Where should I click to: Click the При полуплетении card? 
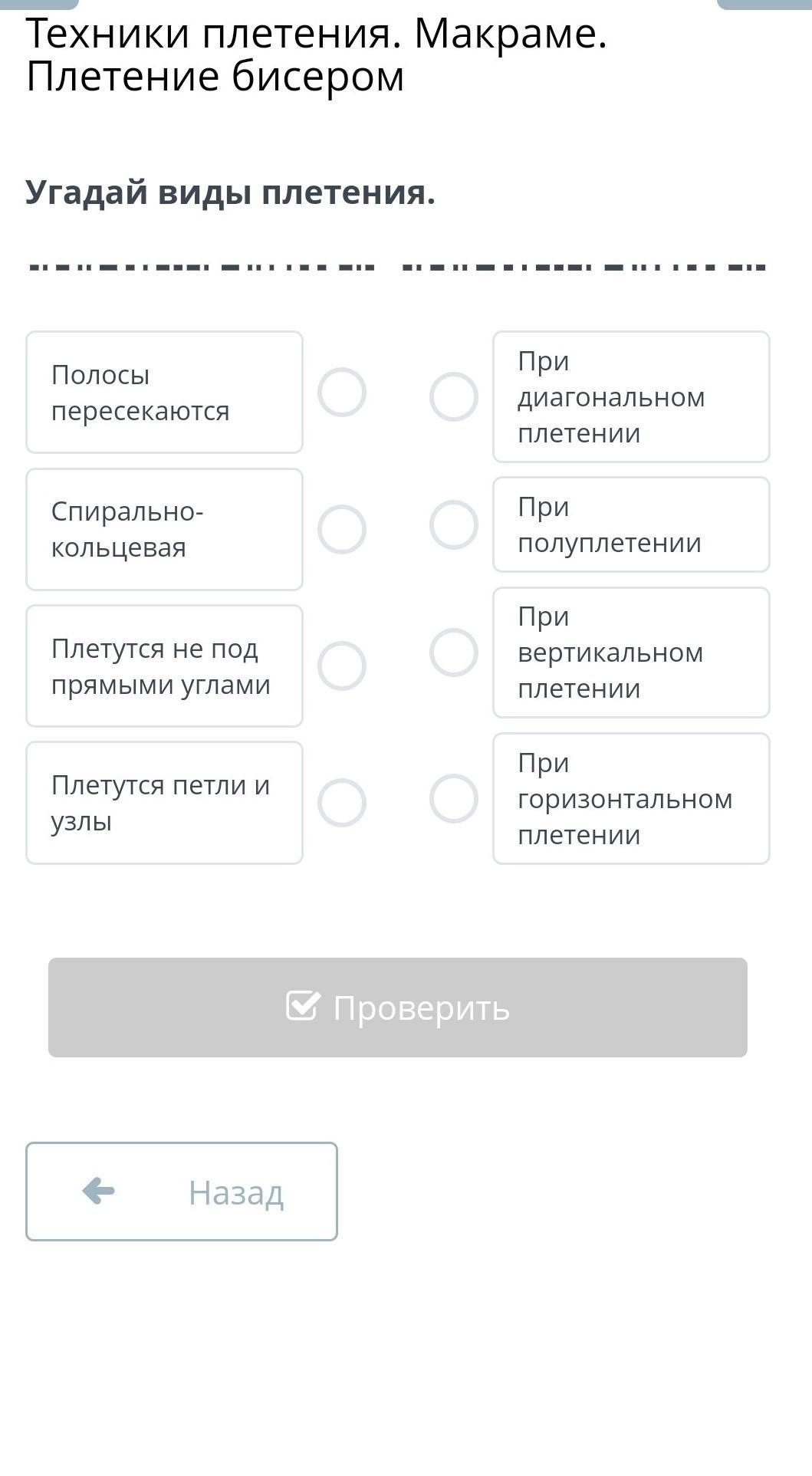(x=631, y=525)
